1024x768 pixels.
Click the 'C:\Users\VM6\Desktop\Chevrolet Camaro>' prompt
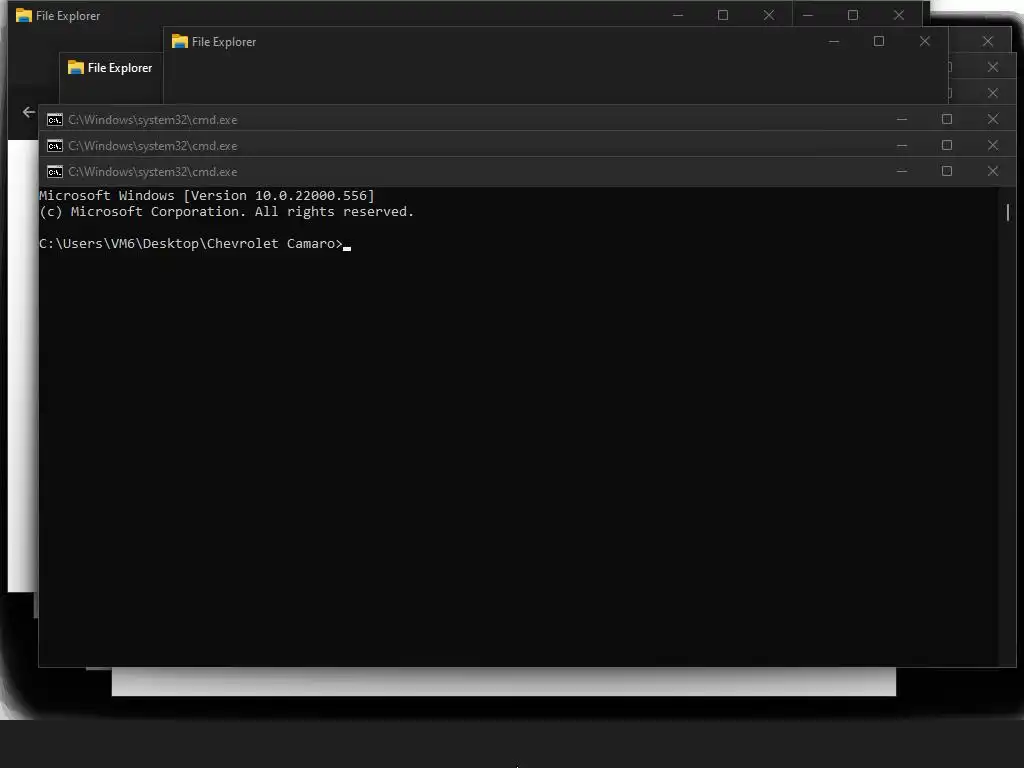pyautogui.click(x=191, y=244)
